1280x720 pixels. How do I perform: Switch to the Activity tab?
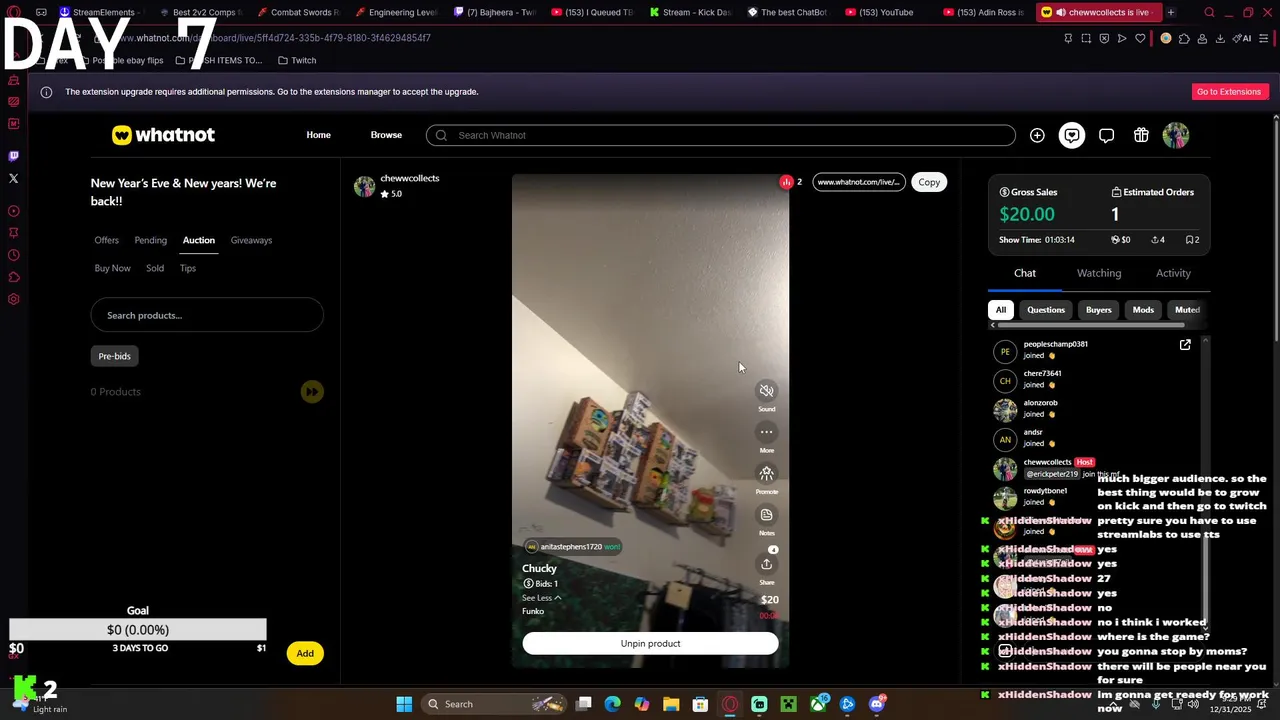(x=1173, y=273)
